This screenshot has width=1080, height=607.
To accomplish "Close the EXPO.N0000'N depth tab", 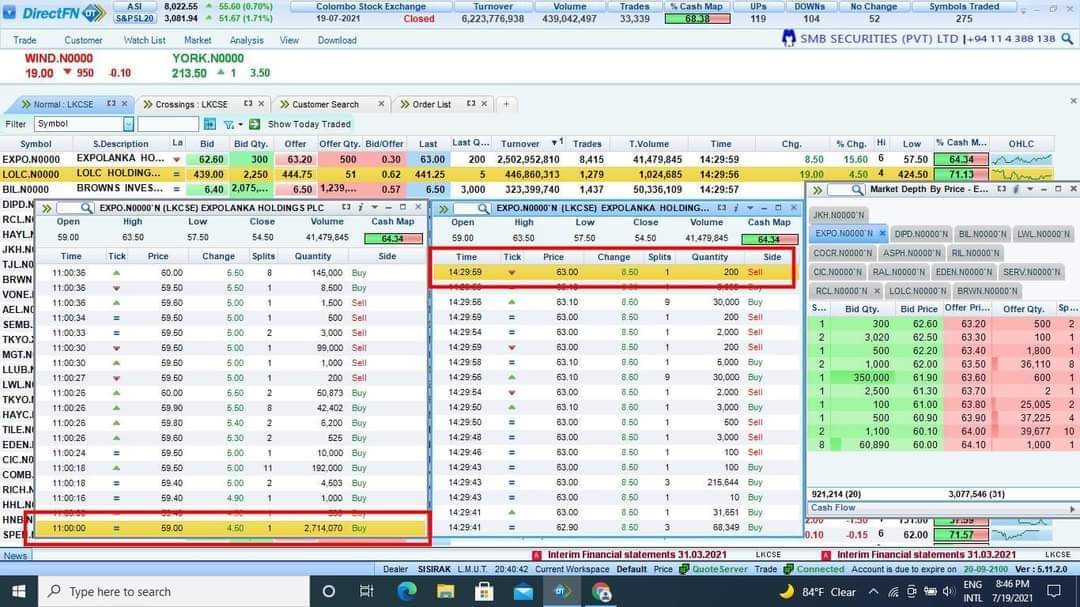I will pyautogui.click(x=882, y=234).
